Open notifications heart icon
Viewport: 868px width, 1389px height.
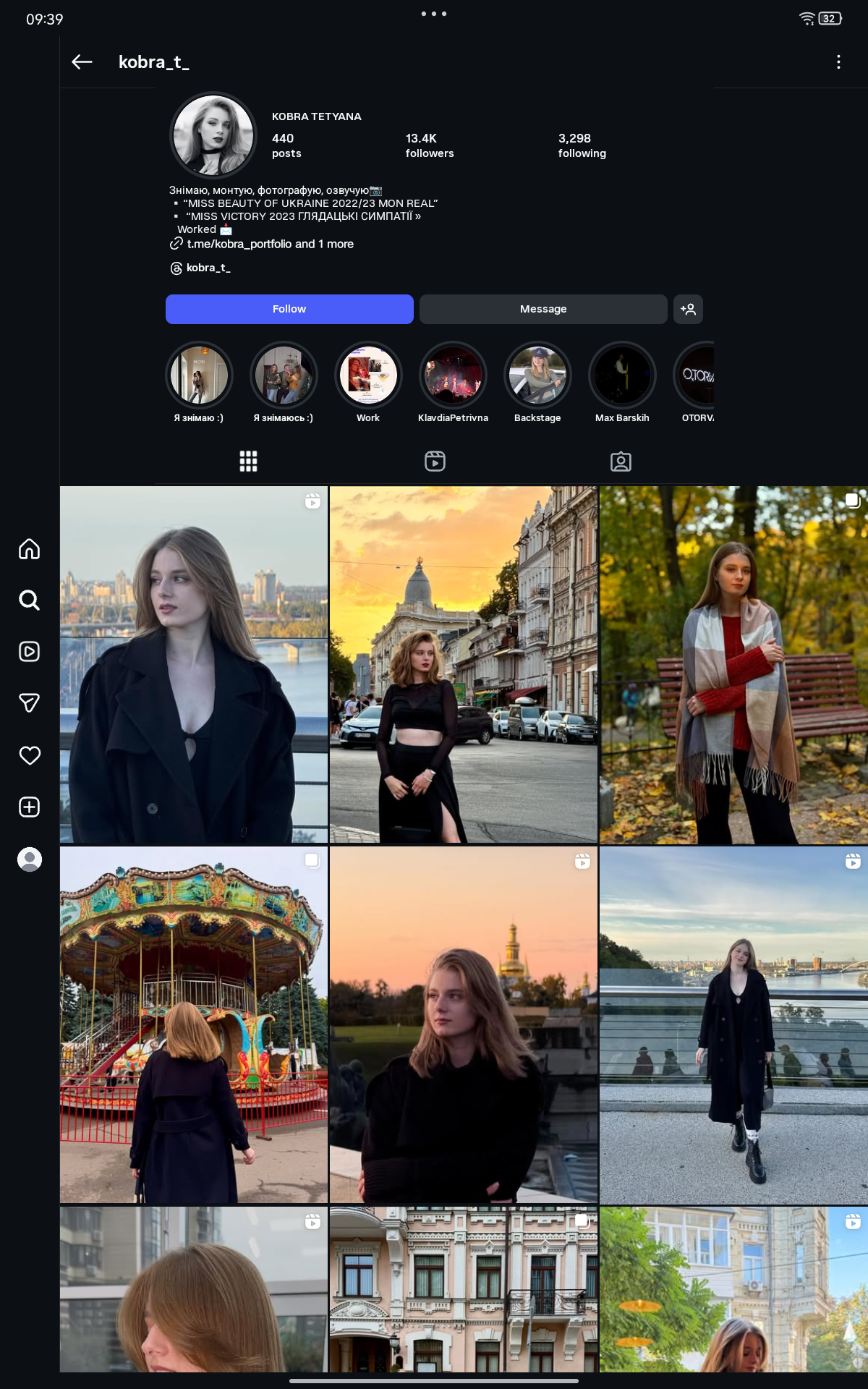pos(29,755)
